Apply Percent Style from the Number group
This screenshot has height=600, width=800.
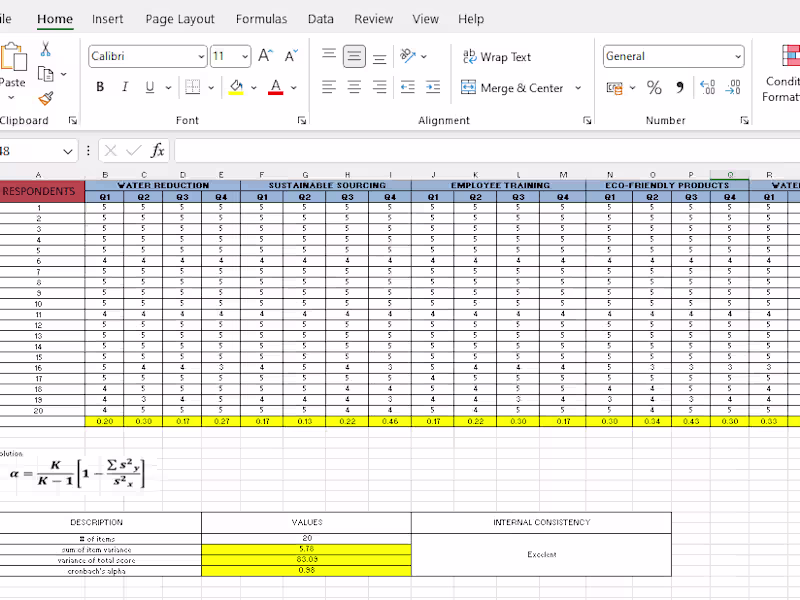(654, 88)
